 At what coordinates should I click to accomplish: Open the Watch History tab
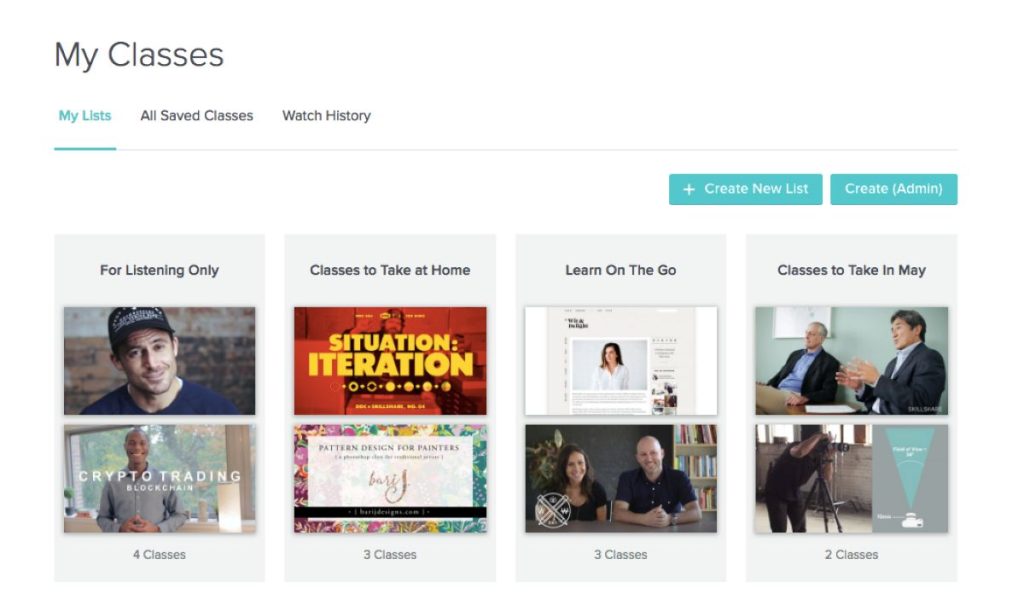pyautogui.click(x=326, y=115)
